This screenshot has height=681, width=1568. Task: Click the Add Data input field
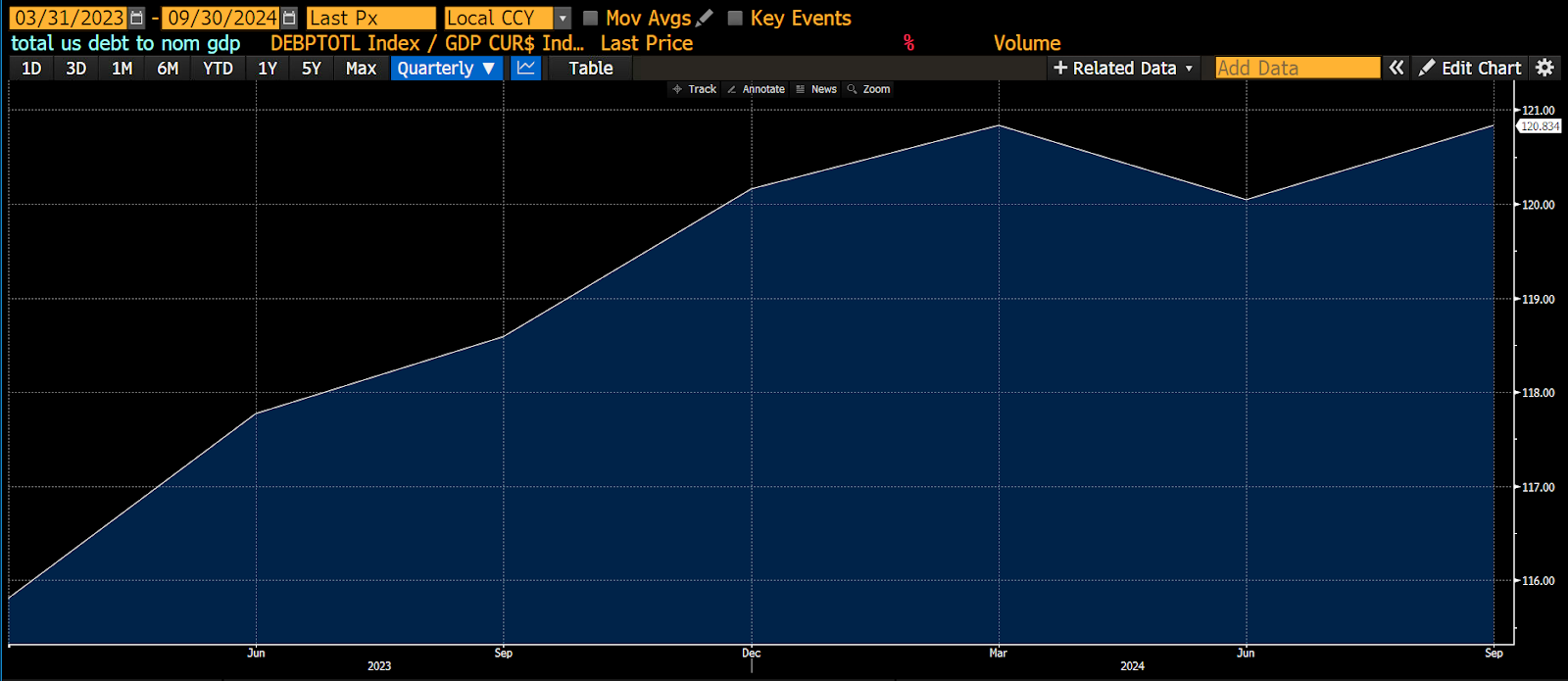1297,68
